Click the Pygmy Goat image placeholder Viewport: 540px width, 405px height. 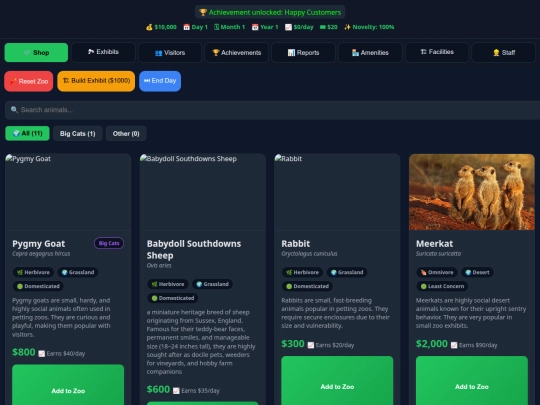[68, 192]
